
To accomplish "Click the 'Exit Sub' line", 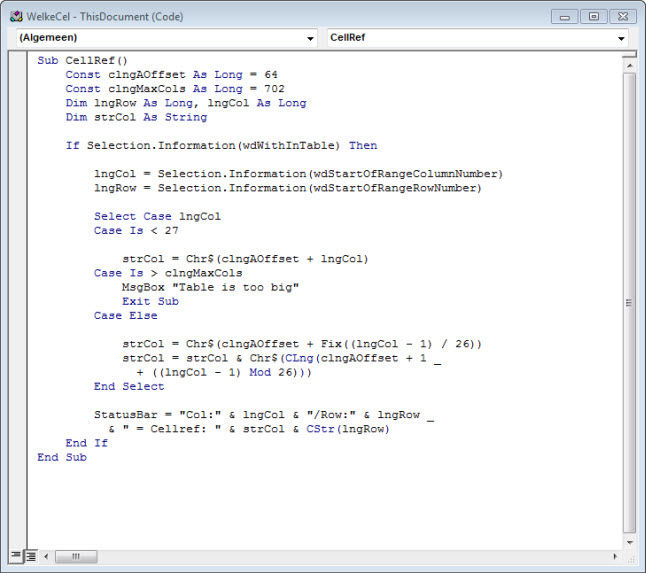I will tap(150, 302).
